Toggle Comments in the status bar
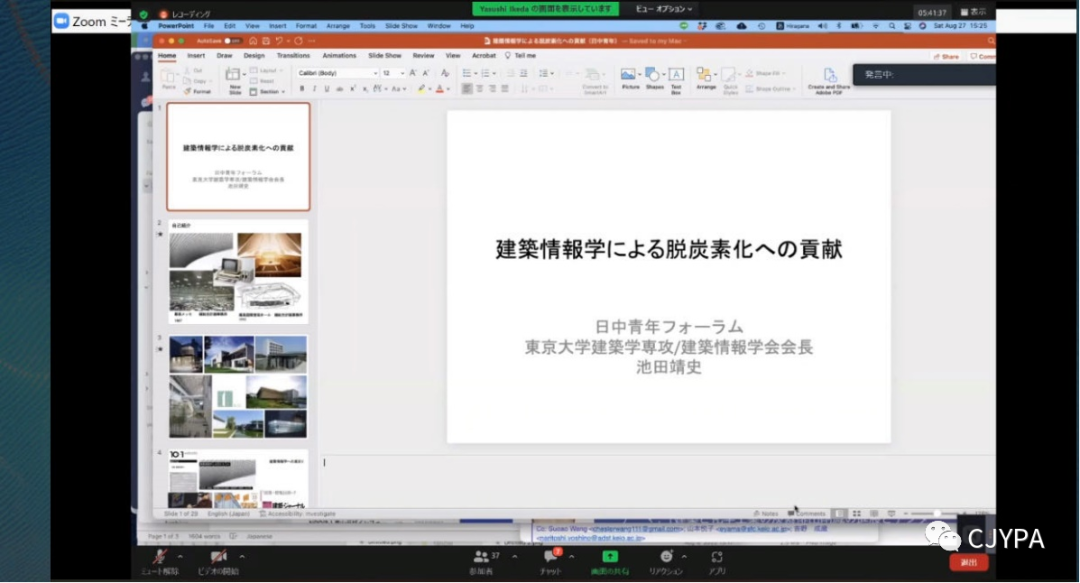 (807, 514)
